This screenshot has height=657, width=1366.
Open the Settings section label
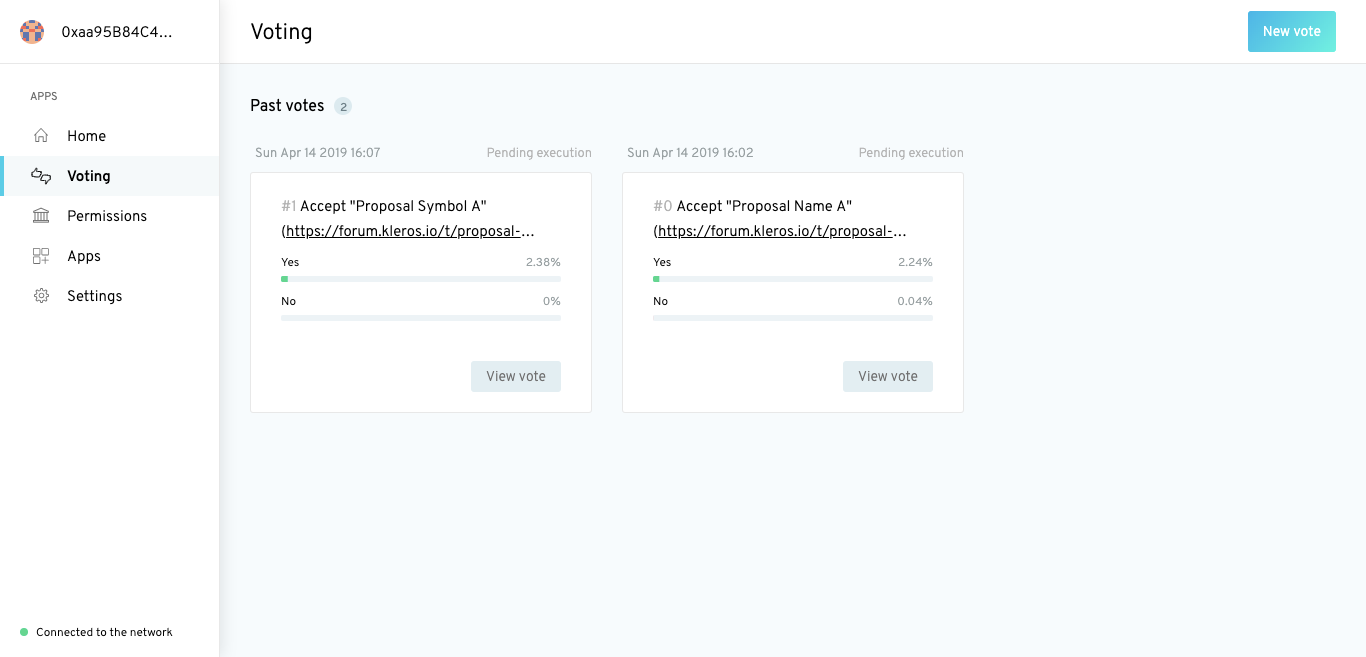coord(95,296)
